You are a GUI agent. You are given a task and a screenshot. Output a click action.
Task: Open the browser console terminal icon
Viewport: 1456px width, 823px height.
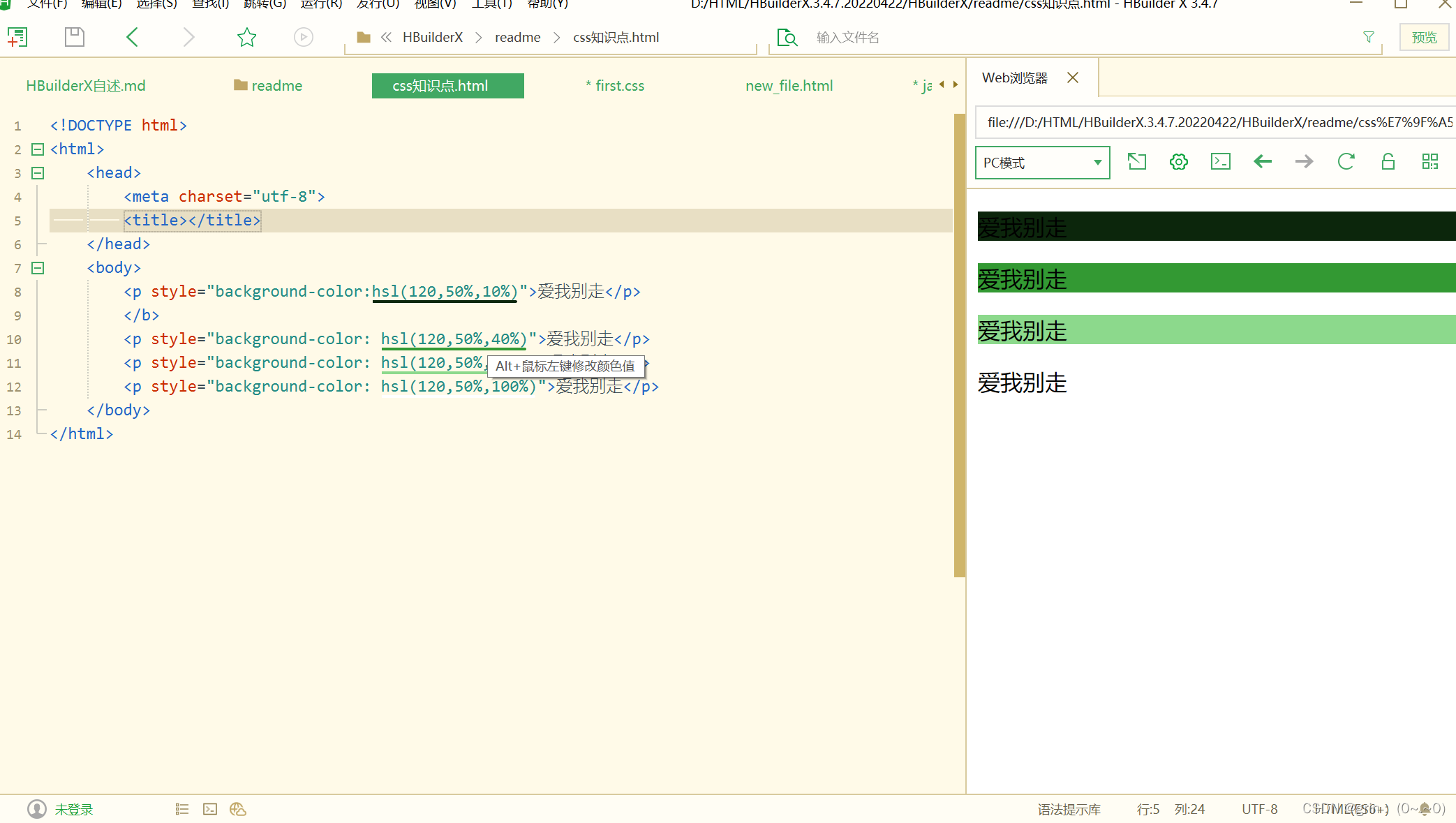pyautogui.click(x=1220, y=161)
